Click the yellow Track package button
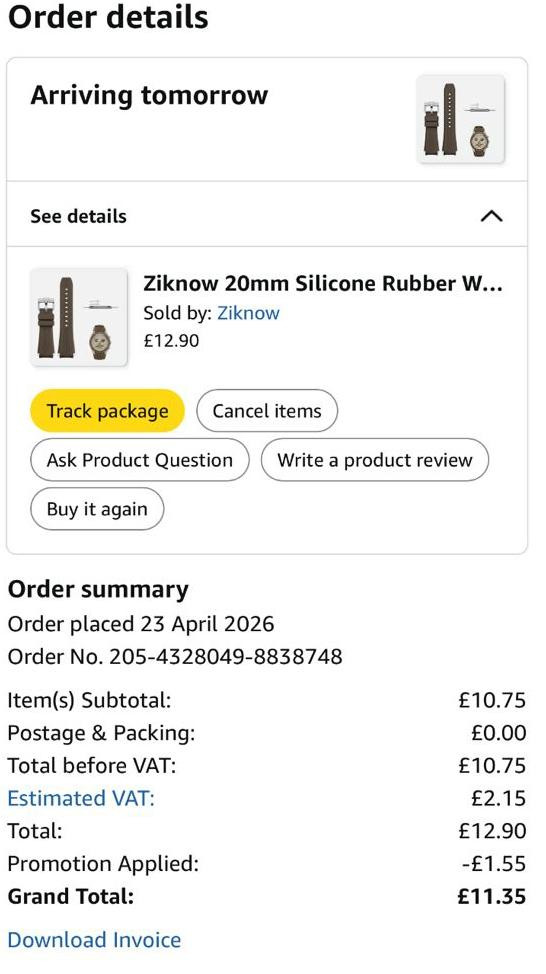The height and width of the screenshot is (974, 546). click(107, 411)
